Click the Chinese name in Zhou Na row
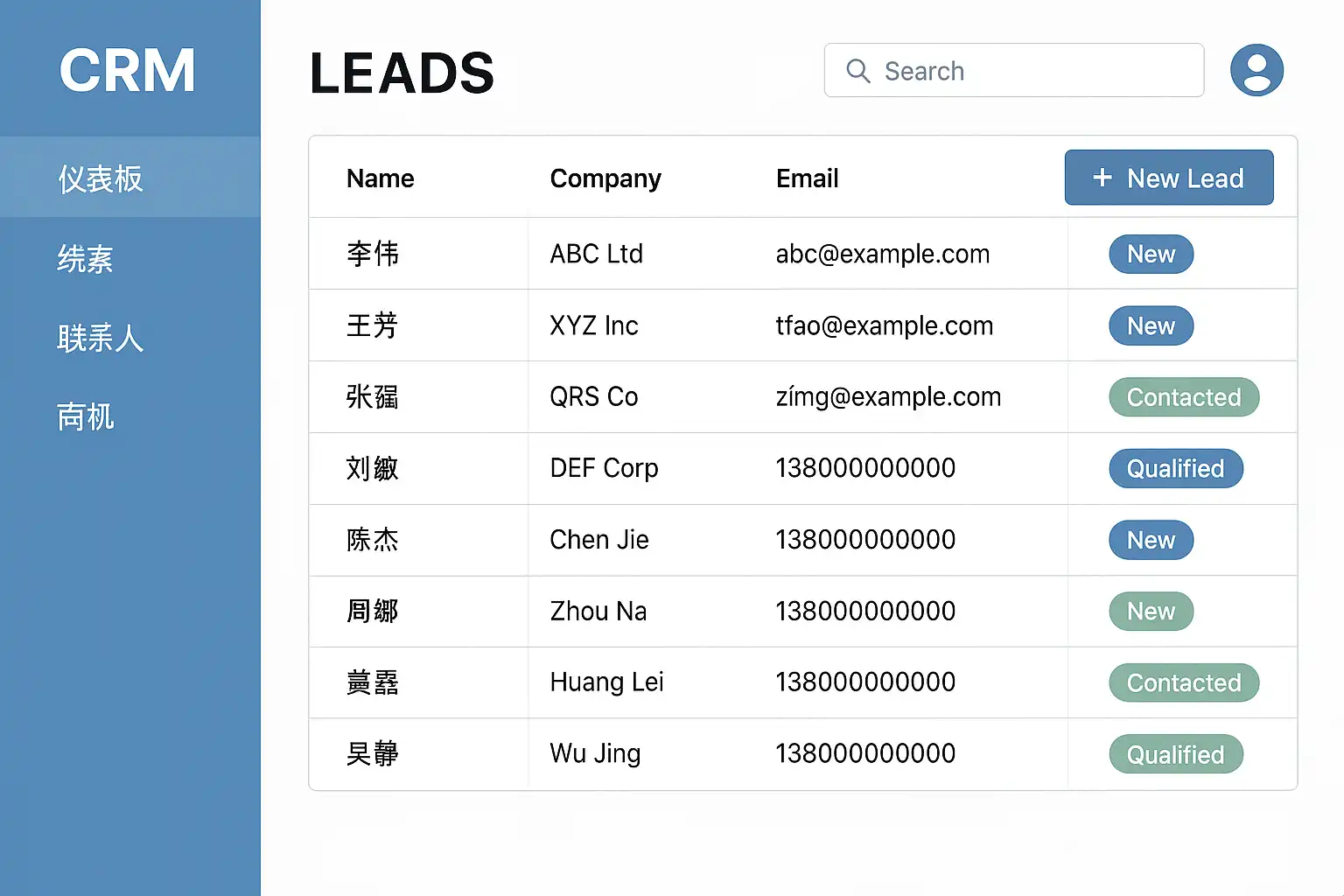The width and height of the screenshot is (1344, 896). pyautogui.click(x=373, y=611)
